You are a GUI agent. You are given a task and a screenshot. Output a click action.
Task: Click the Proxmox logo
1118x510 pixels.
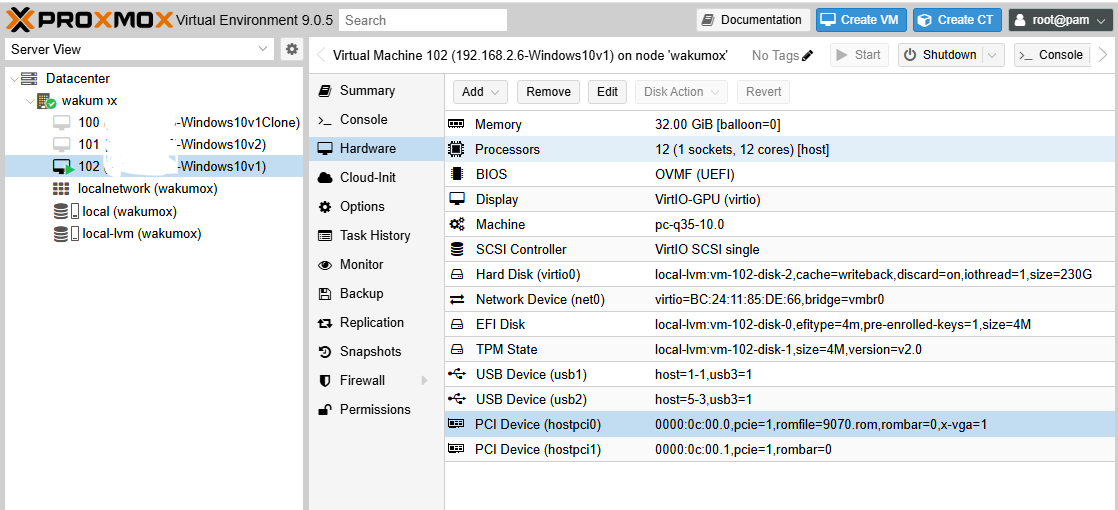click(90, 19)
